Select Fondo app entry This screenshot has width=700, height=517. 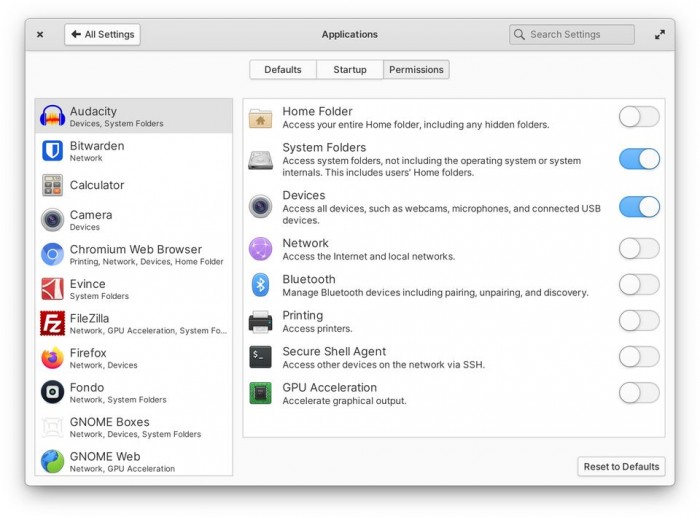(133, 392)
